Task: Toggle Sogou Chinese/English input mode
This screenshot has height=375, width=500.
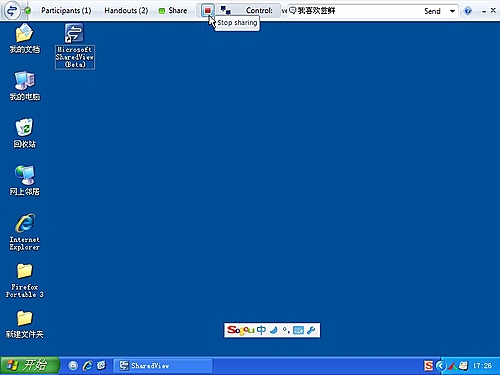Action: tap(261, 330)
